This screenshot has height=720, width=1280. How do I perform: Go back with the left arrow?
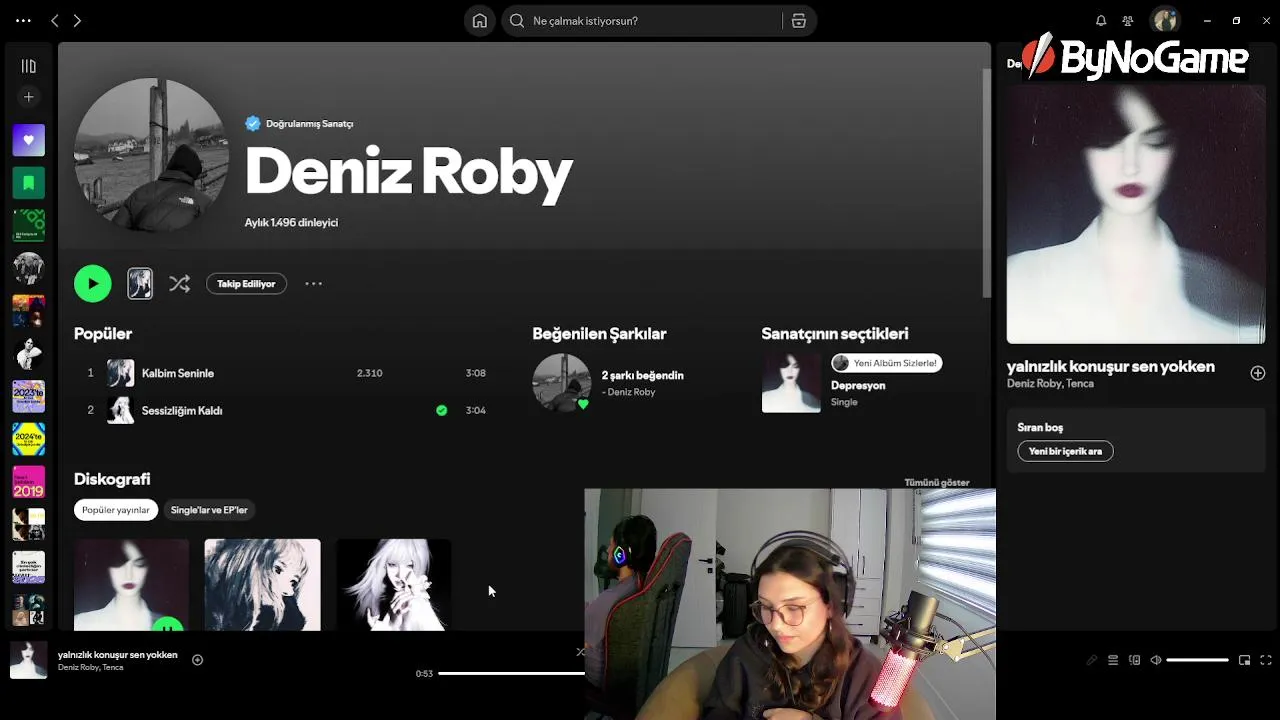[55, 20]
